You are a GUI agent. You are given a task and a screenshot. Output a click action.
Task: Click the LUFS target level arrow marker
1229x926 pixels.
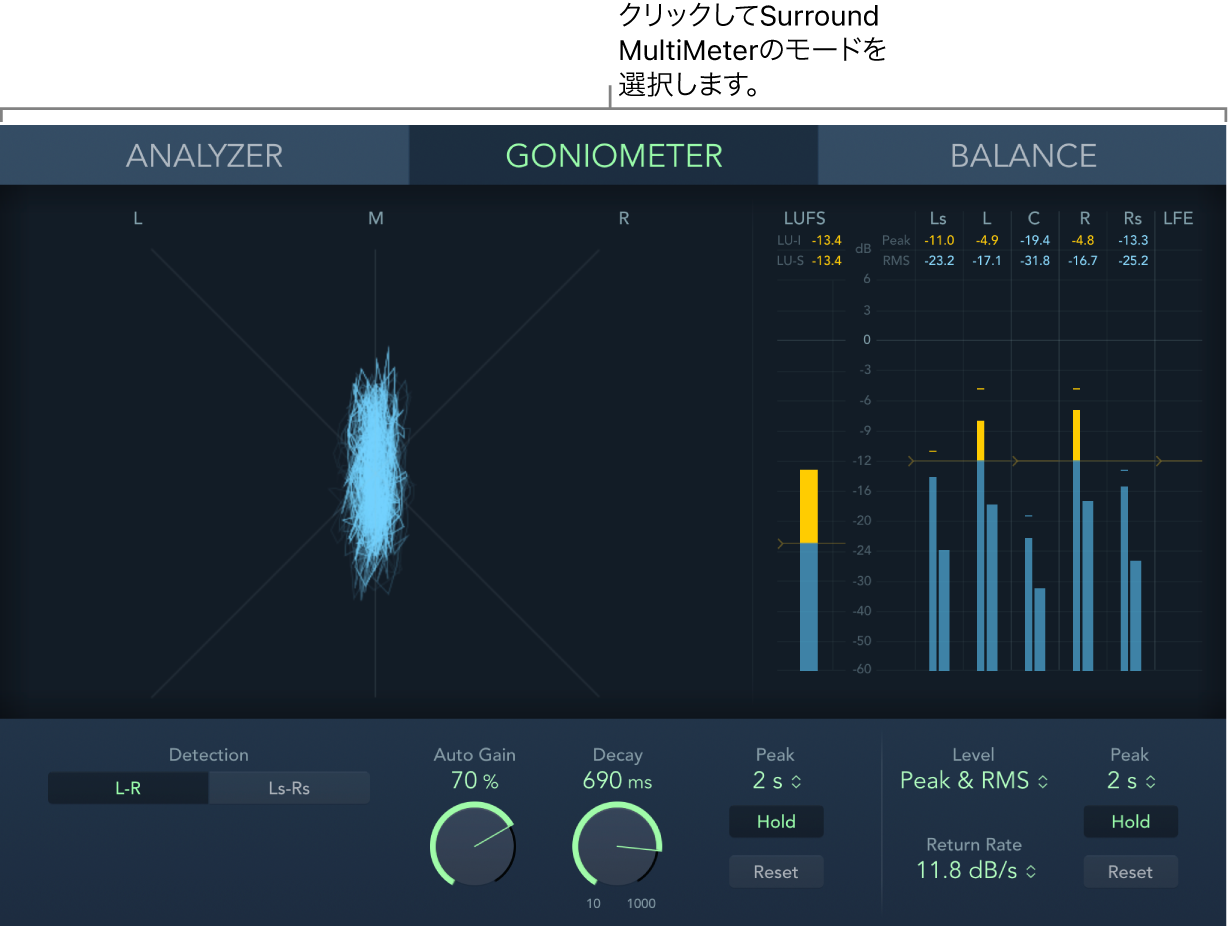782,544
